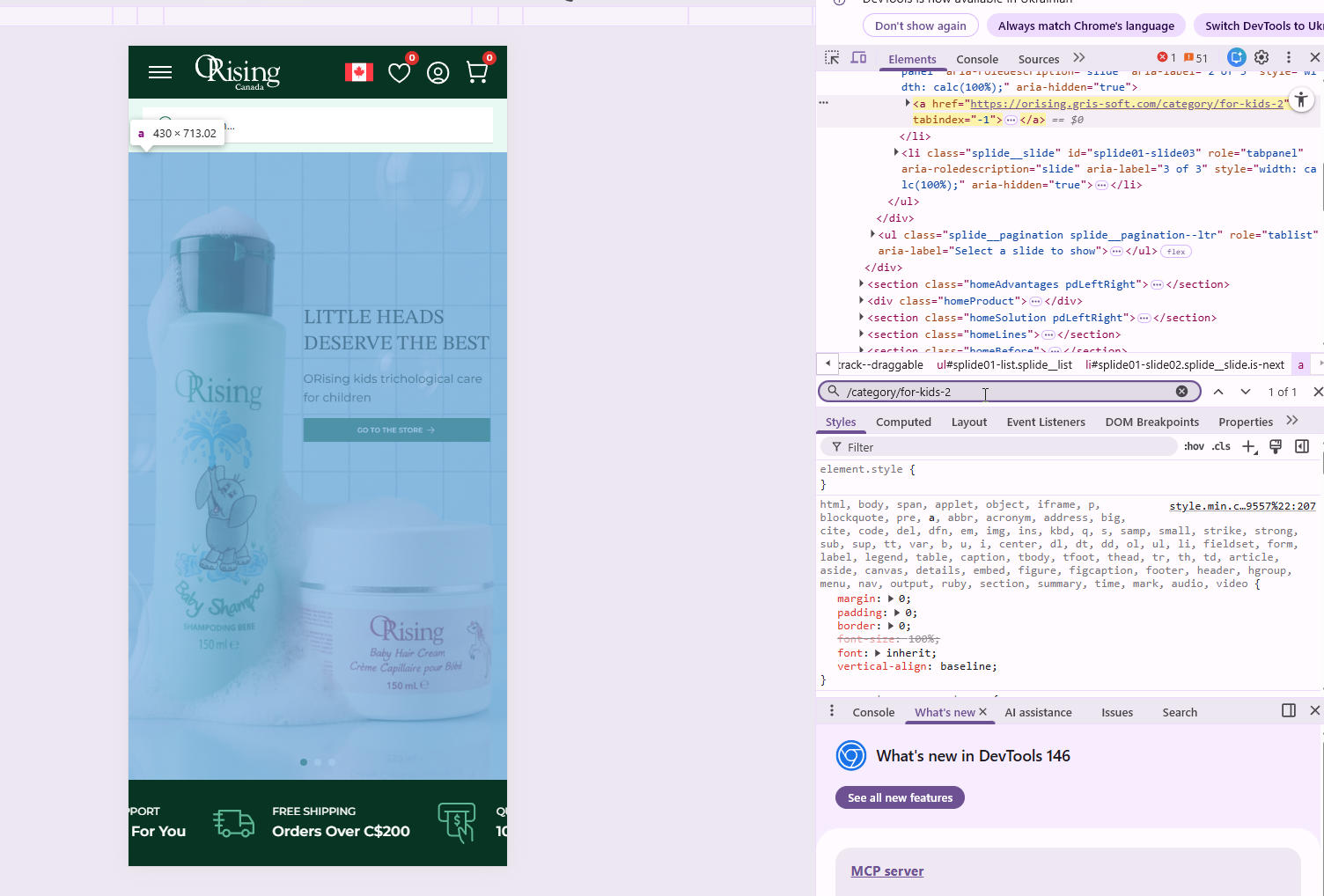Clear the DOM search text

pyautogui.click(x=1181, y=392)
